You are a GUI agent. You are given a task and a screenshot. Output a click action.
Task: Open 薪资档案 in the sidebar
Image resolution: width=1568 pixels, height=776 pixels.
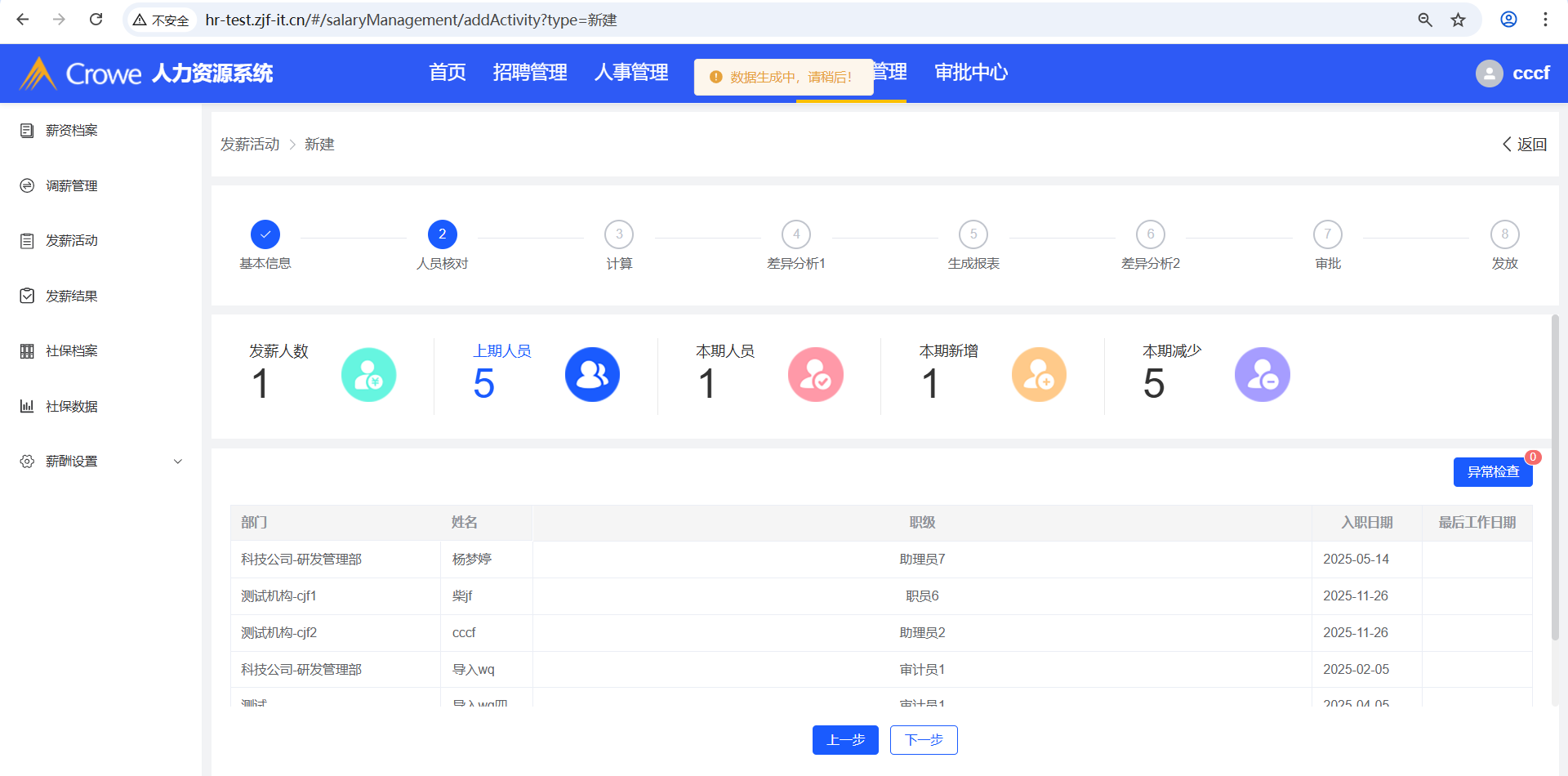tap(72, 131)
